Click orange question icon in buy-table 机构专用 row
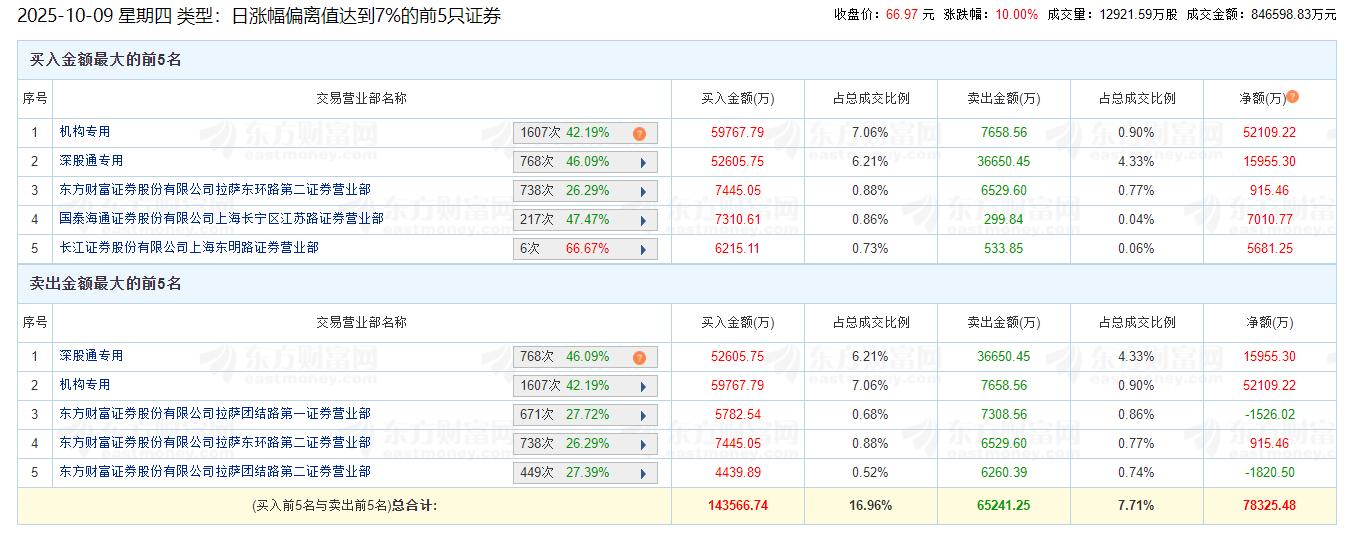Screen dimensions: 1347x537 [639, 133]
